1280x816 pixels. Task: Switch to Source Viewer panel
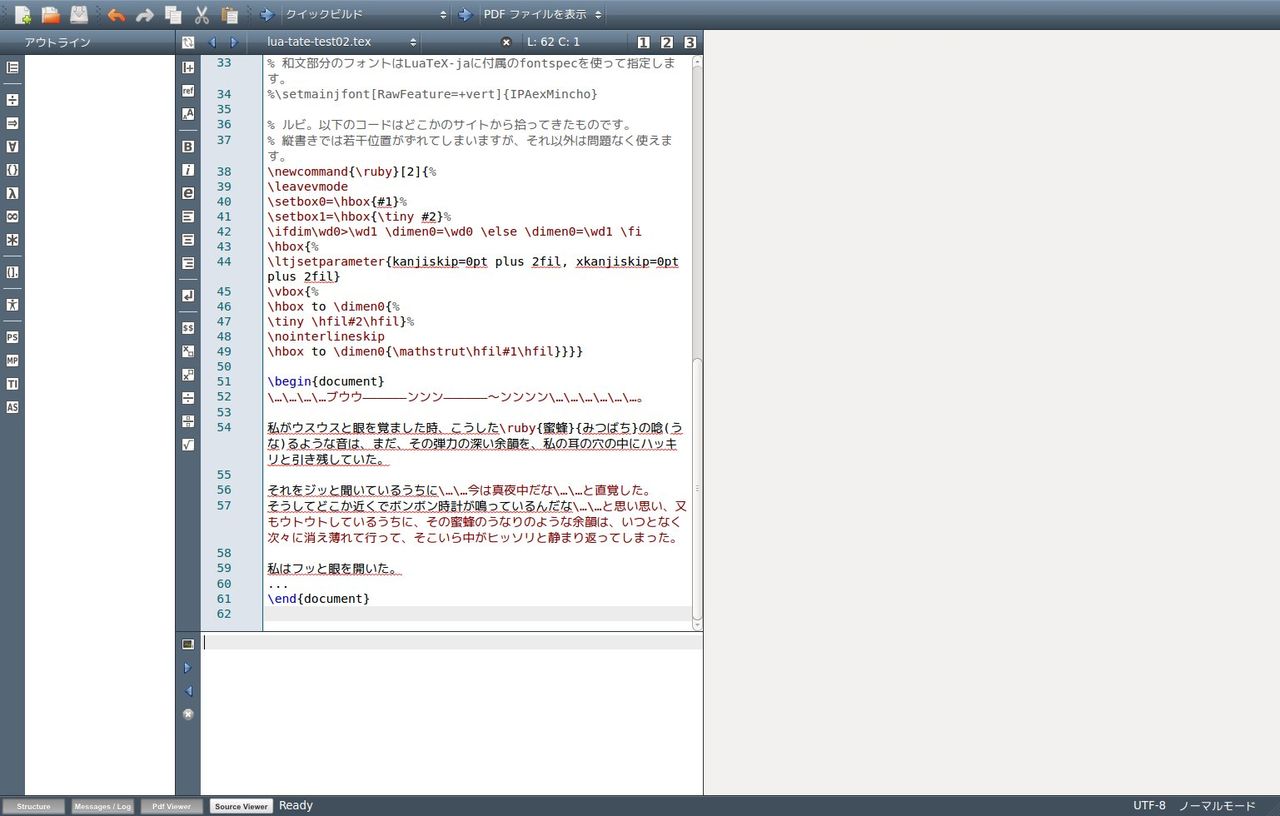tap(241, 806)
